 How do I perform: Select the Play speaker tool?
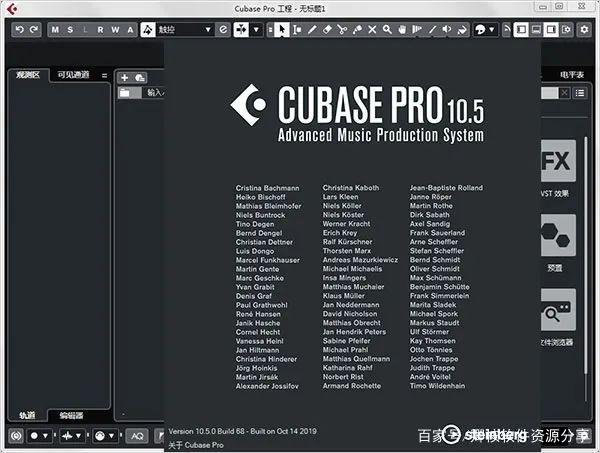(x=447, y=29)
